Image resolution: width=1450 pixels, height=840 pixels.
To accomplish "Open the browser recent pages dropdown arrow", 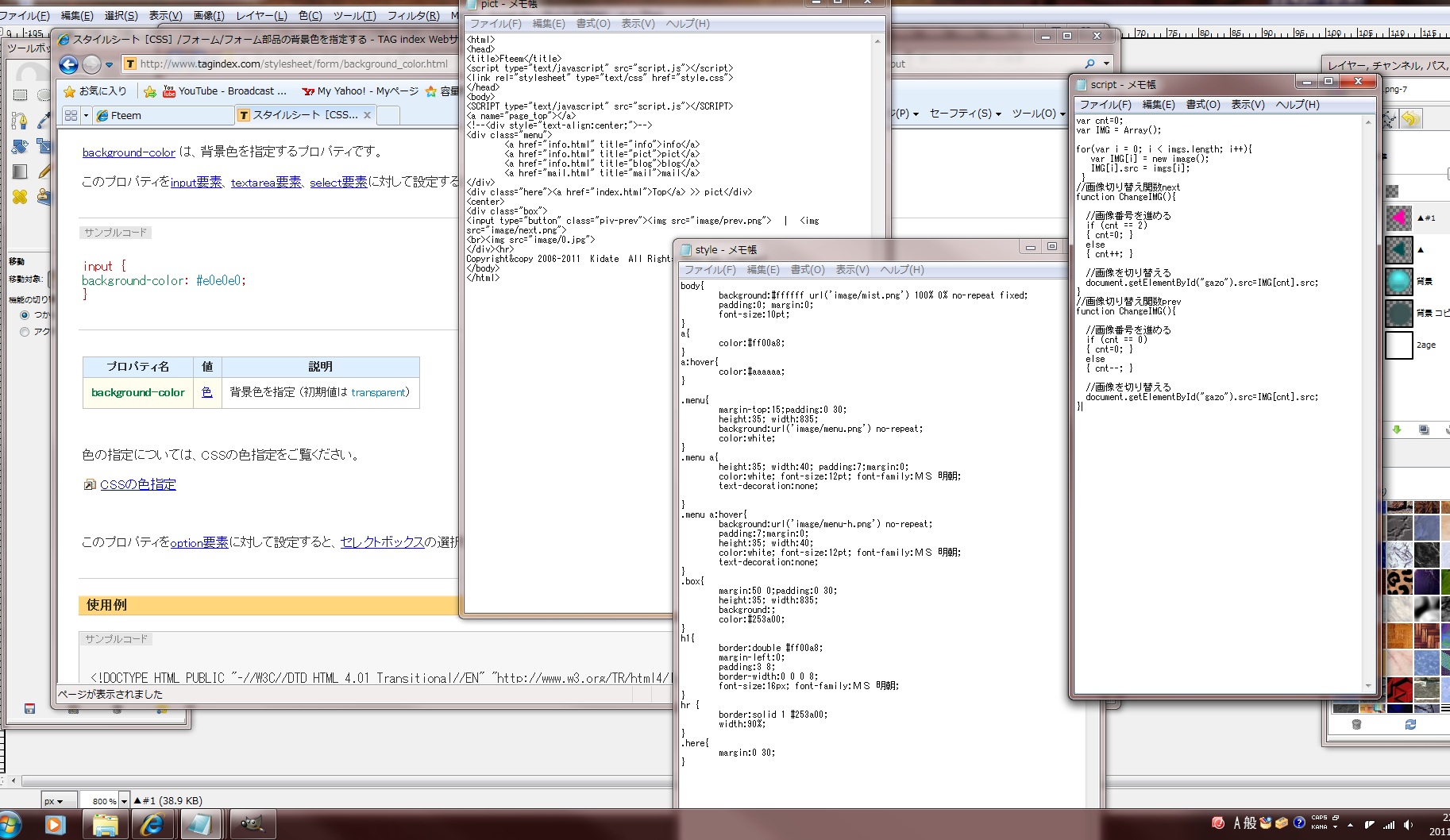I will tap(109, 65).
